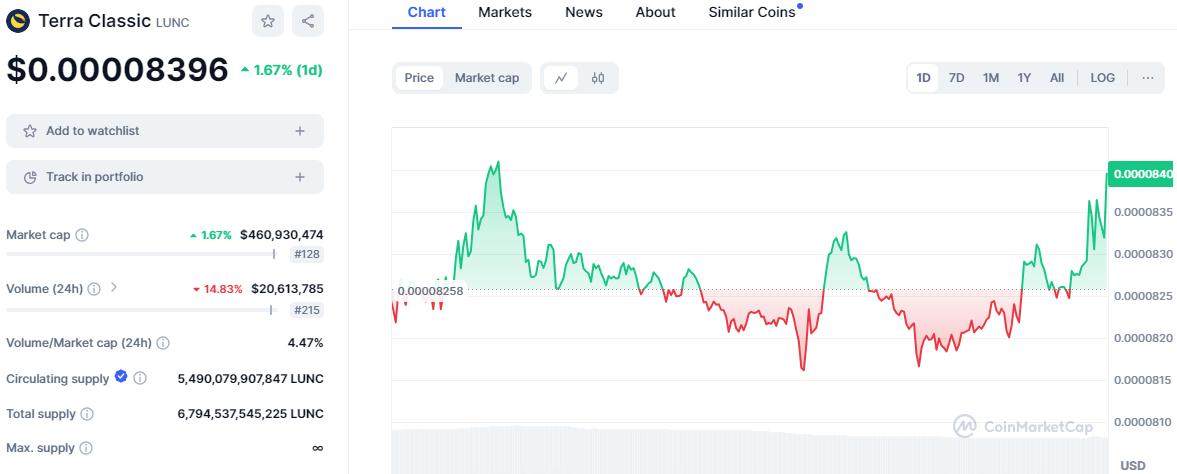
Task: Set chart range to All
Action: point(1057,78)
